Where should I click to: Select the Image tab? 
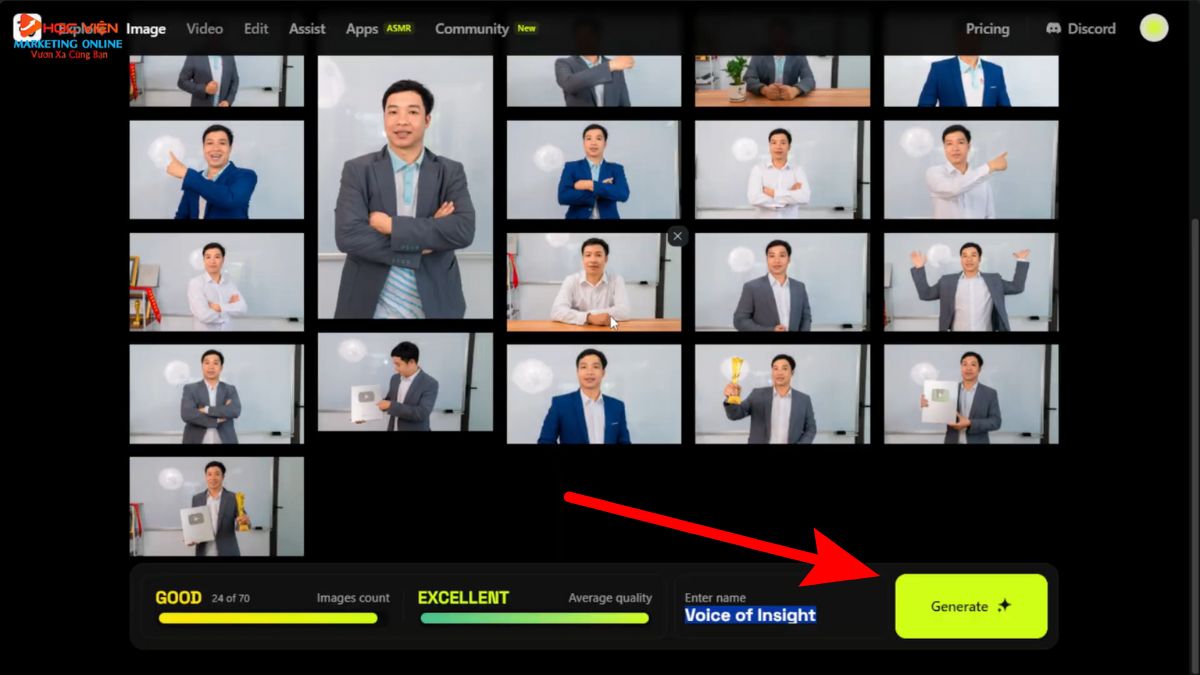[x=146, y=29]
